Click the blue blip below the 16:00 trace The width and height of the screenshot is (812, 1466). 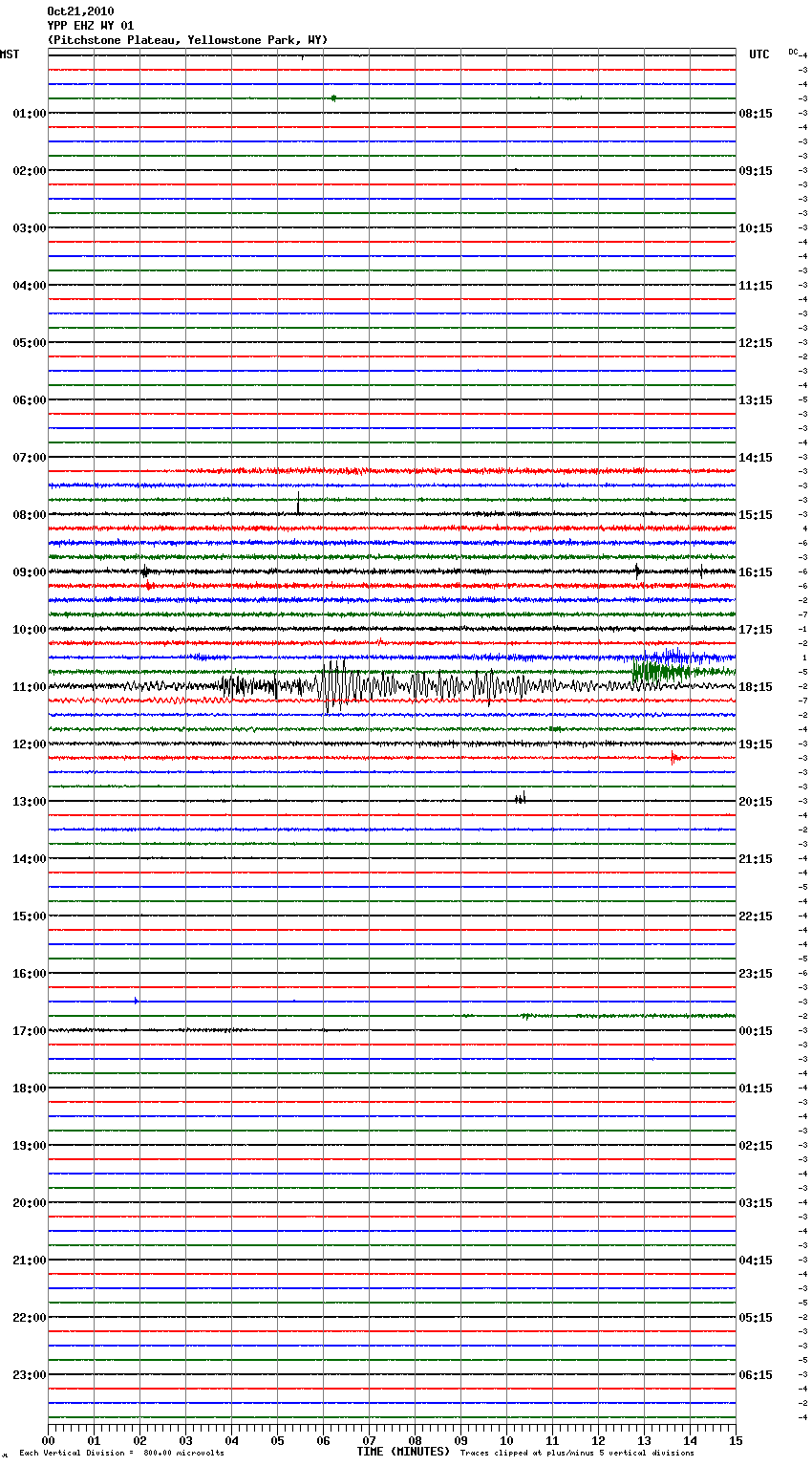pos(137,1001)
